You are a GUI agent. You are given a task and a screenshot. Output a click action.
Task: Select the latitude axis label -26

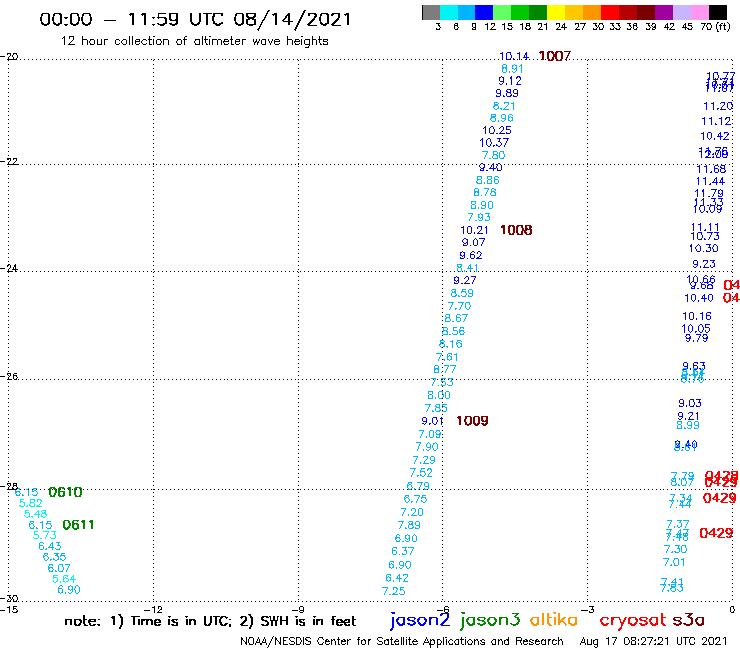(x=8, y=377)
